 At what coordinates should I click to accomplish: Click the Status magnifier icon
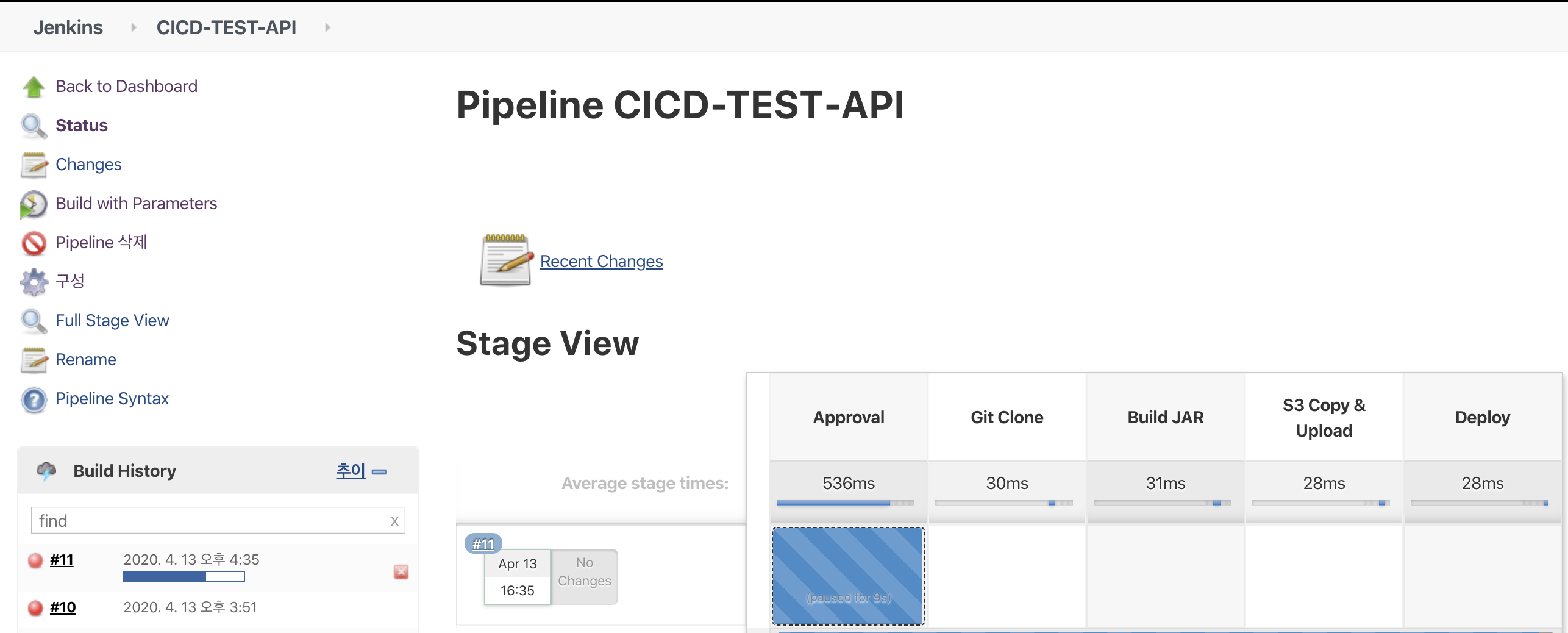pos(34,126)
